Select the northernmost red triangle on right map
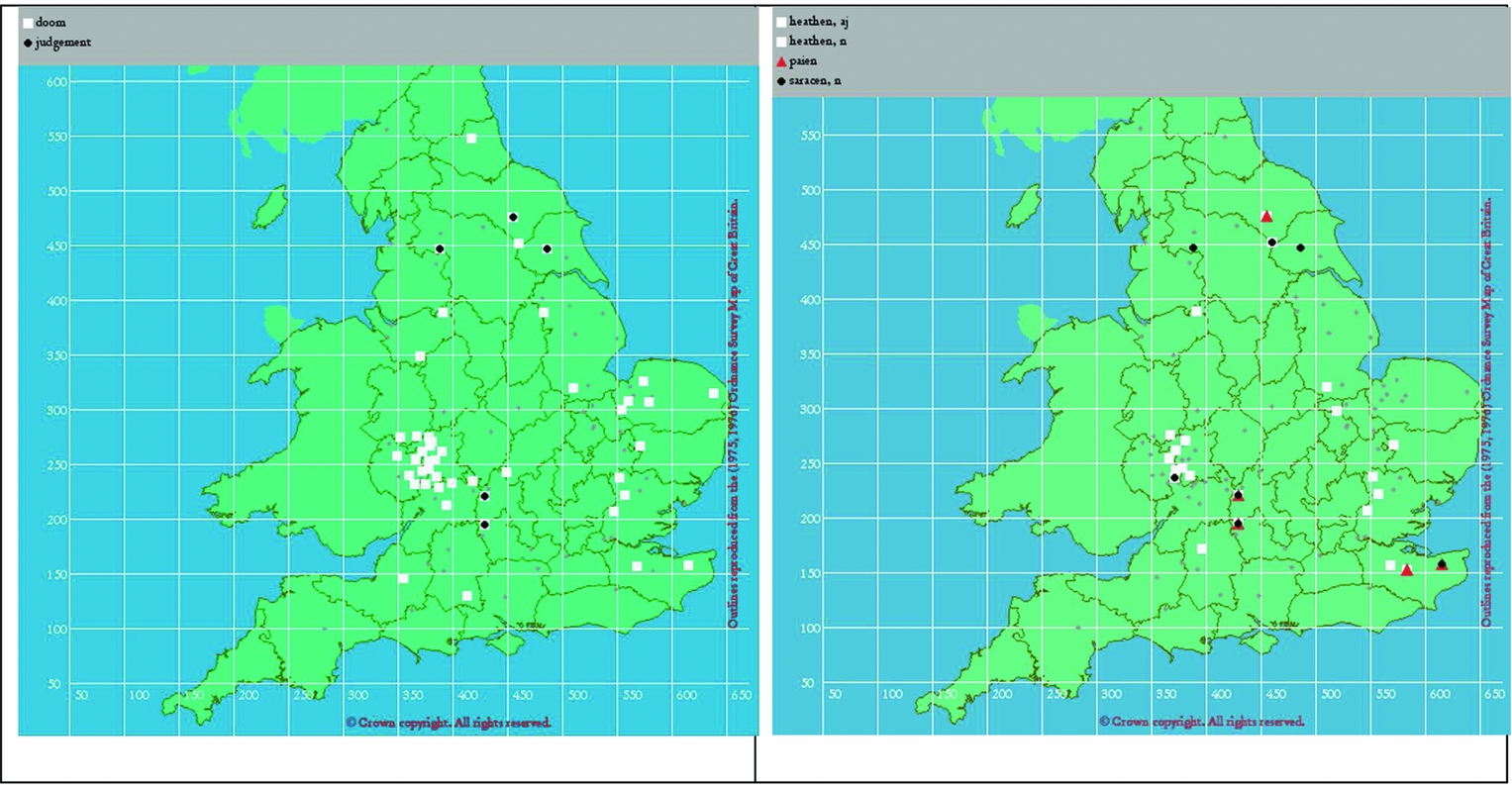 [x=1266, y=216]
